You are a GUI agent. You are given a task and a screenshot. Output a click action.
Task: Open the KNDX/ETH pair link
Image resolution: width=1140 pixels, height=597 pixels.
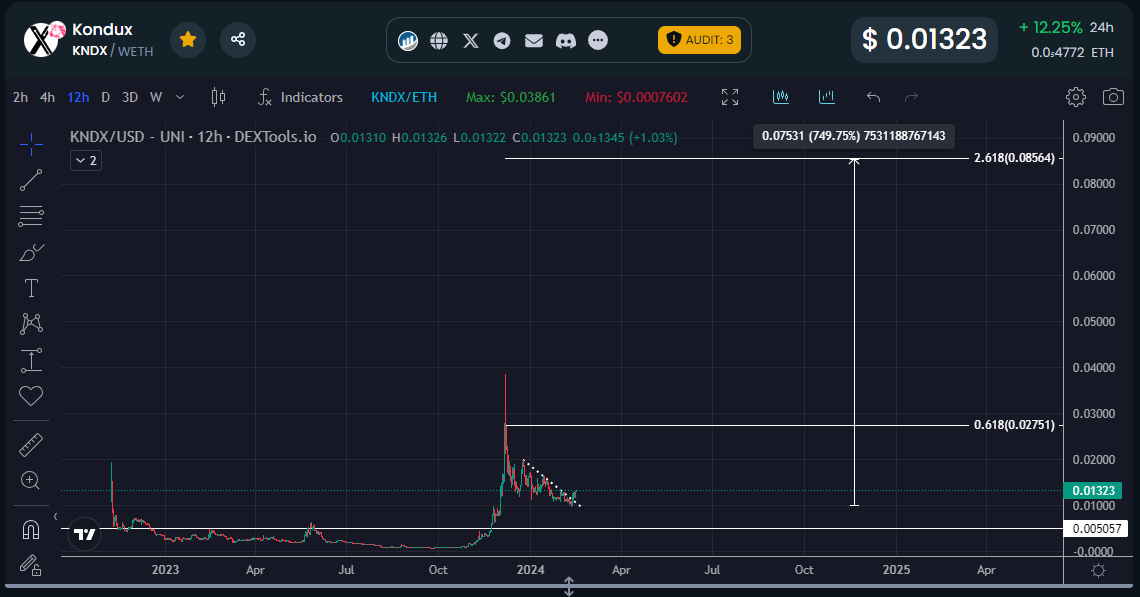[404, 97]
